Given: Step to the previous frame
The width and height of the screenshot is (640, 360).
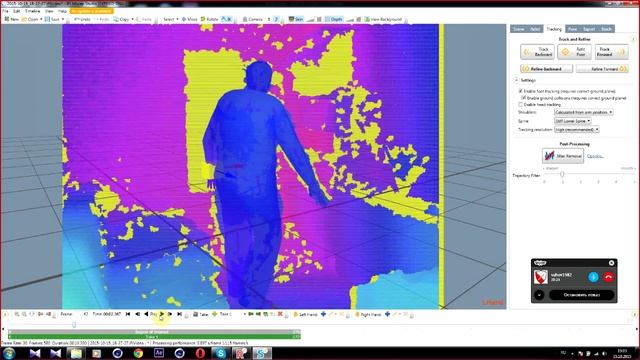Looking at the screenshot, I should tap(137, 314).
